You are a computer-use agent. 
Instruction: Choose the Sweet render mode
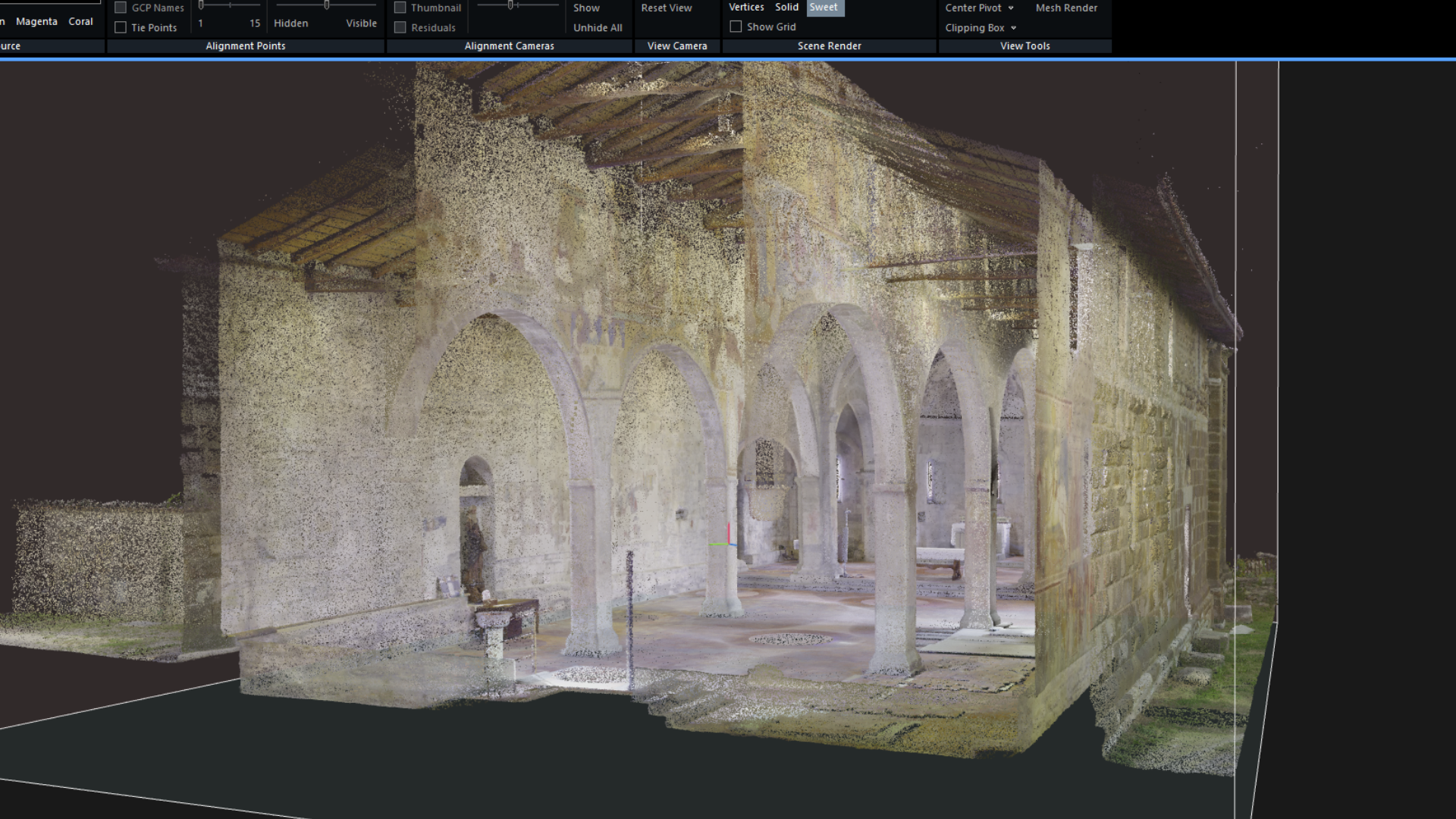pos(824,7)
